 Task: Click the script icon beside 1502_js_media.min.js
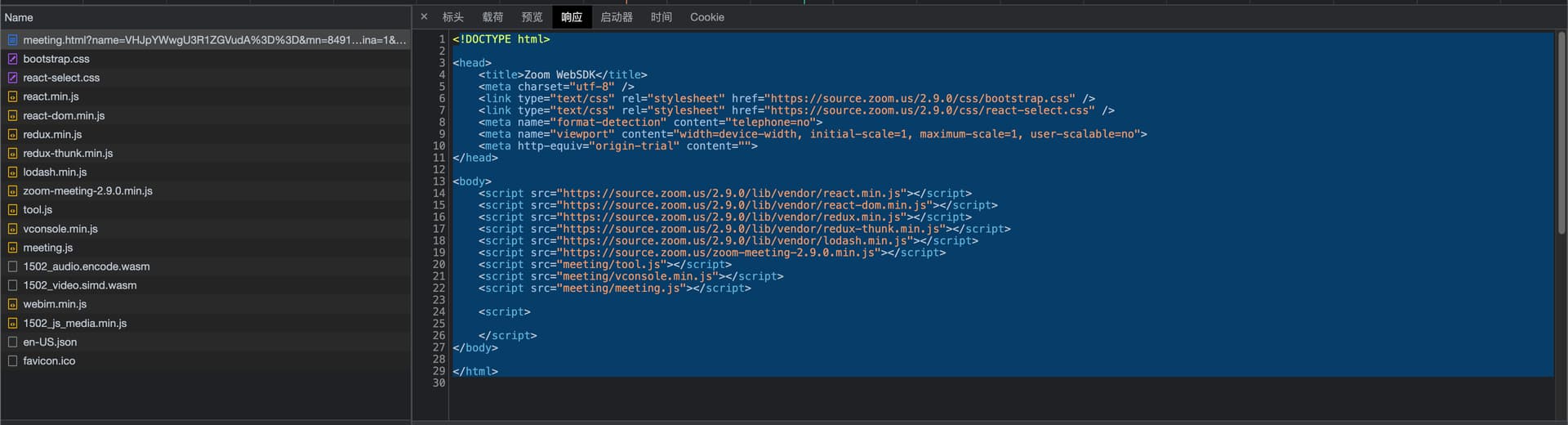pyautogui.click(x=12, y=323)
